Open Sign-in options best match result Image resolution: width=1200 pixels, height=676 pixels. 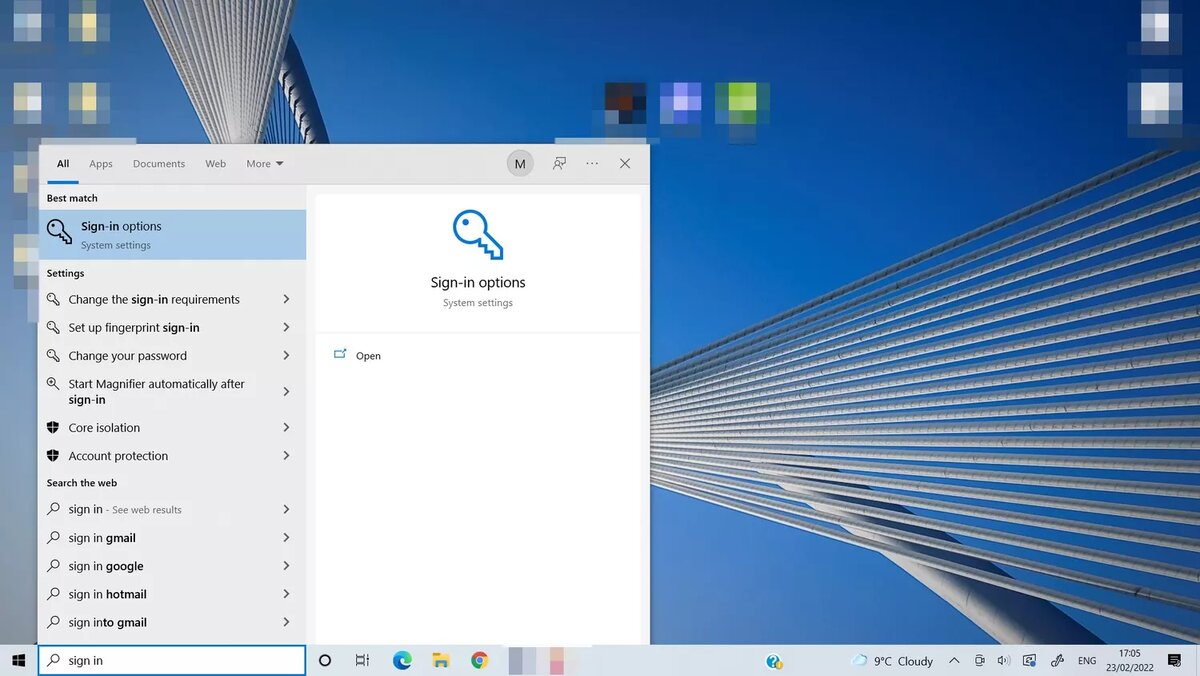[x=172, y=234]
